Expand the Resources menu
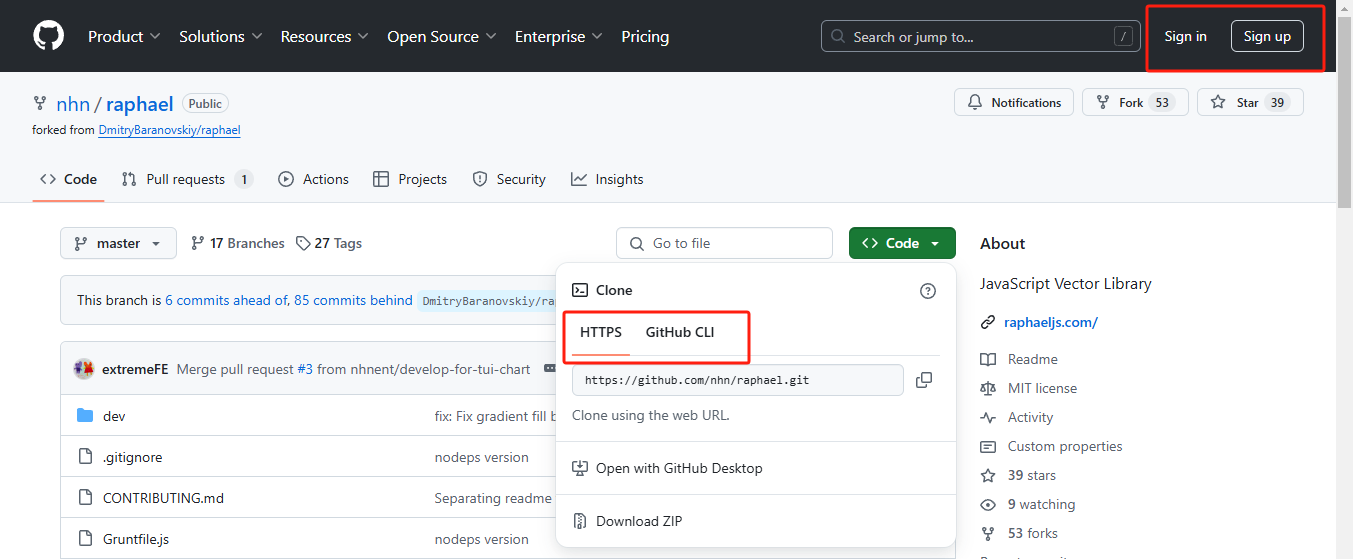Screen dimensions: 1353x559 pos(325,36)
